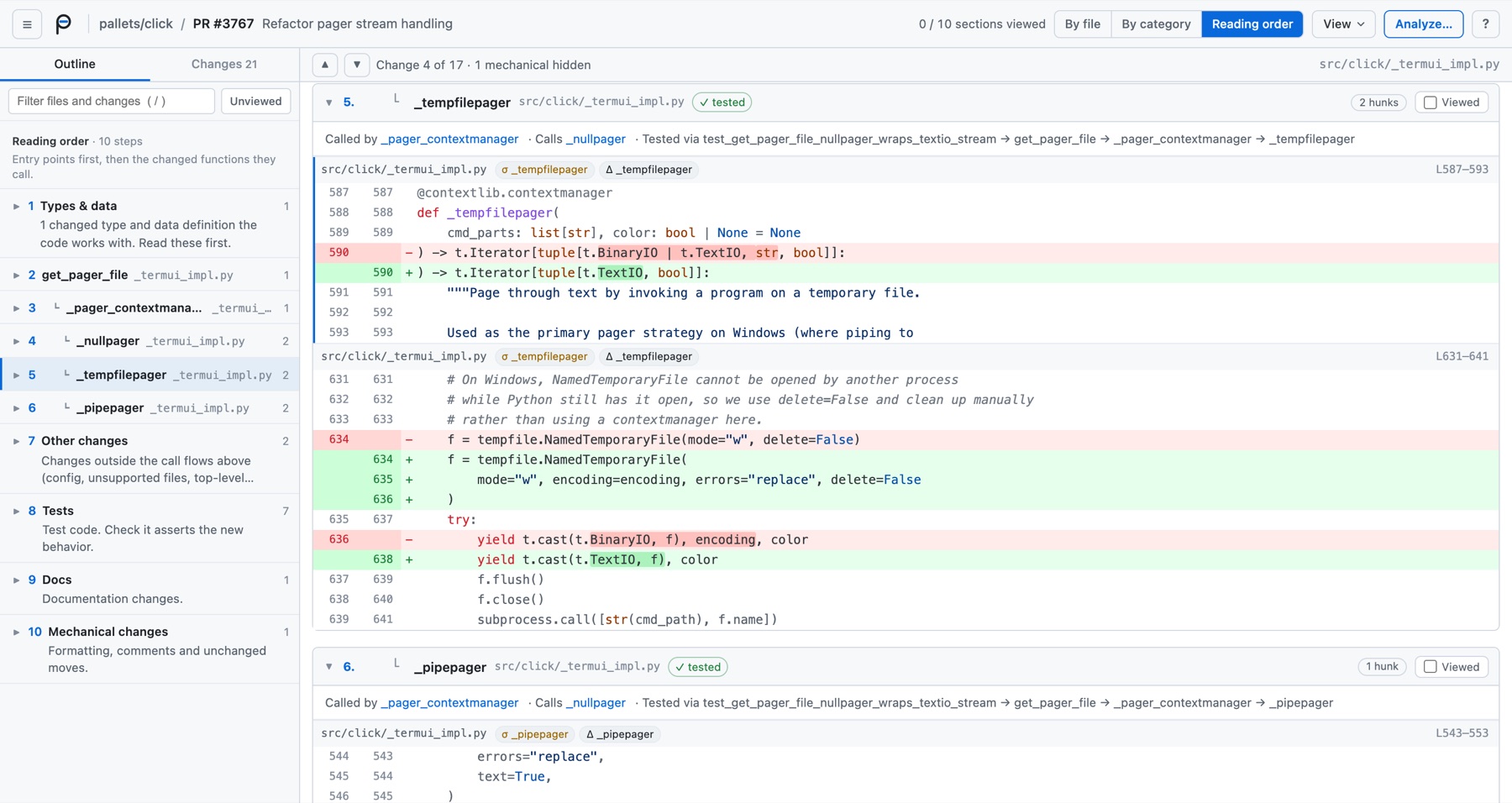This screenshot has height=803, width=1512.
Task: Click the tested badge on _tempfilepager
Action: (722, 102)
